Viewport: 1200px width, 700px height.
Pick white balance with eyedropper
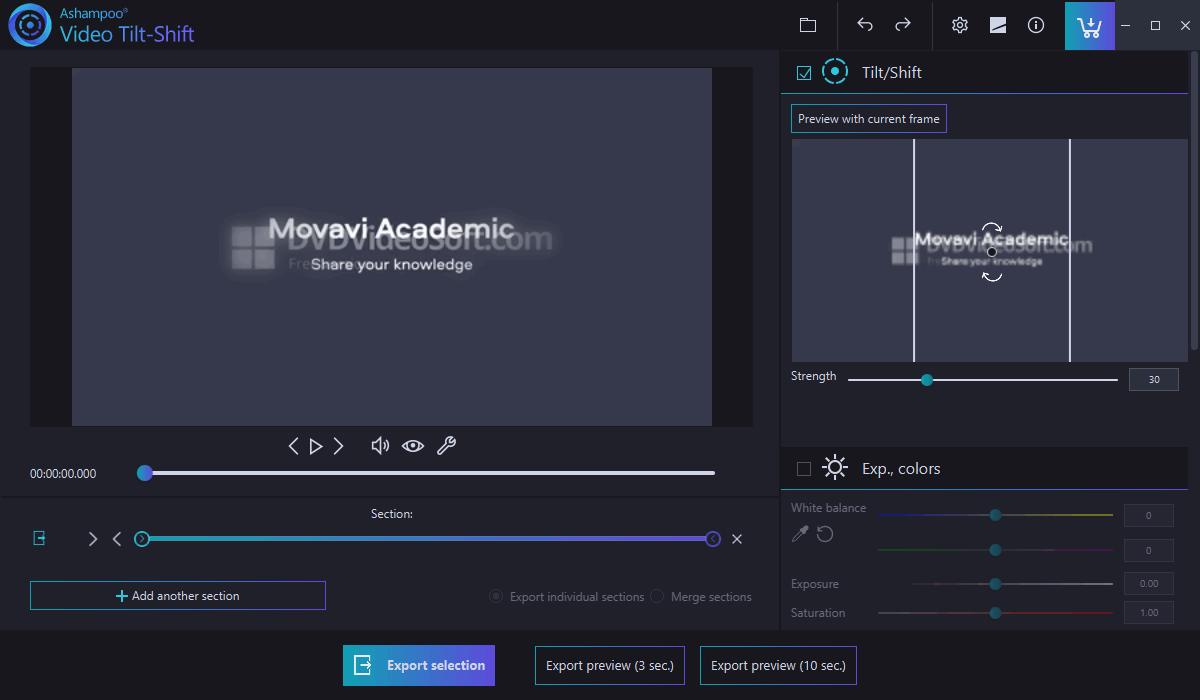[800, 534]
